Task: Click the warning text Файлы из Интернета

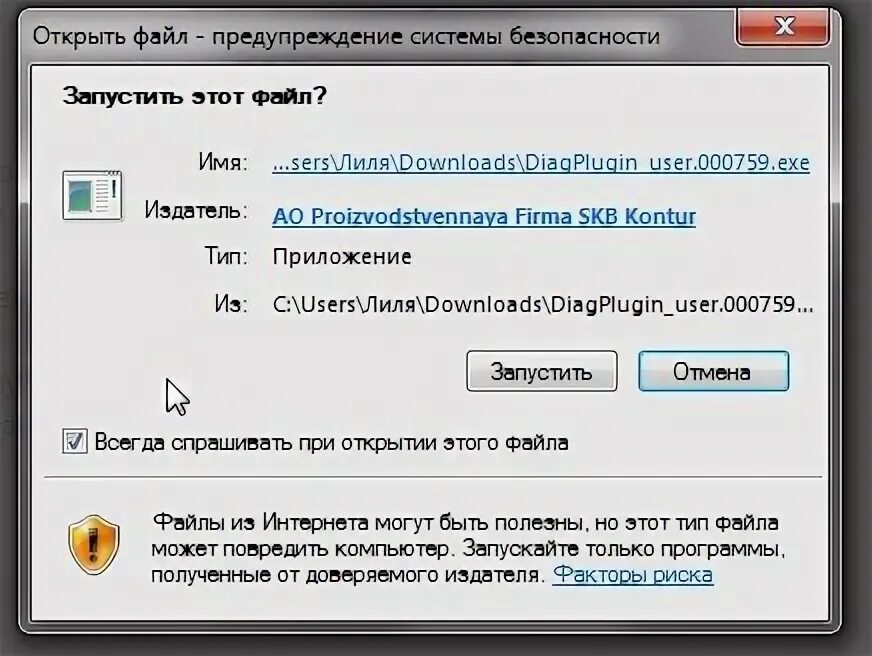Action: click(468, 549)
